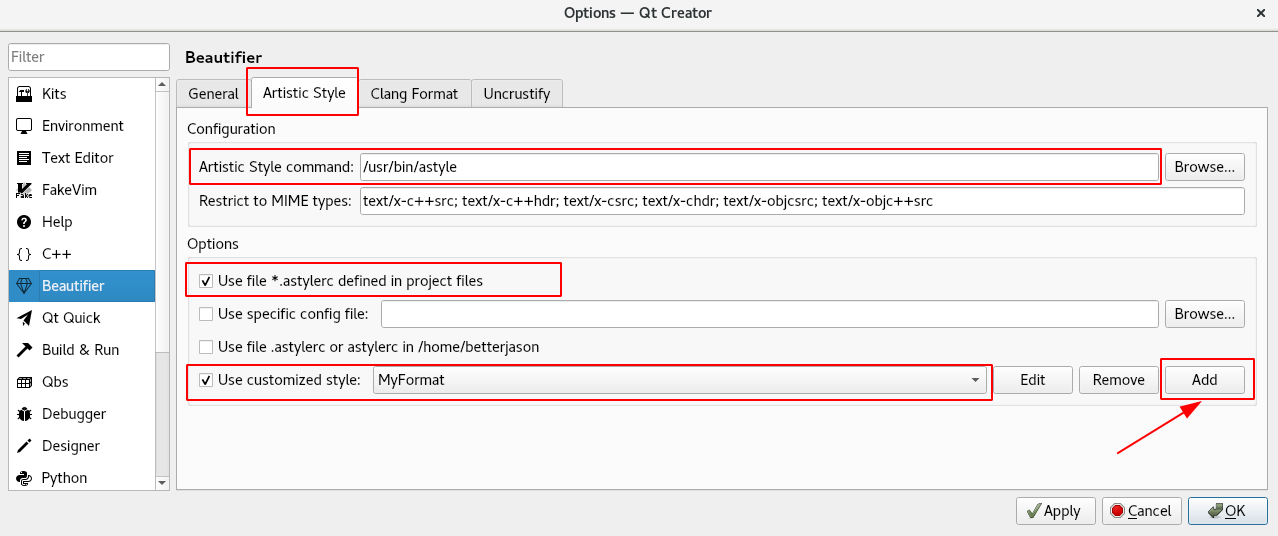Click the sidebar scrollbar down arrow

coord(163,482)
